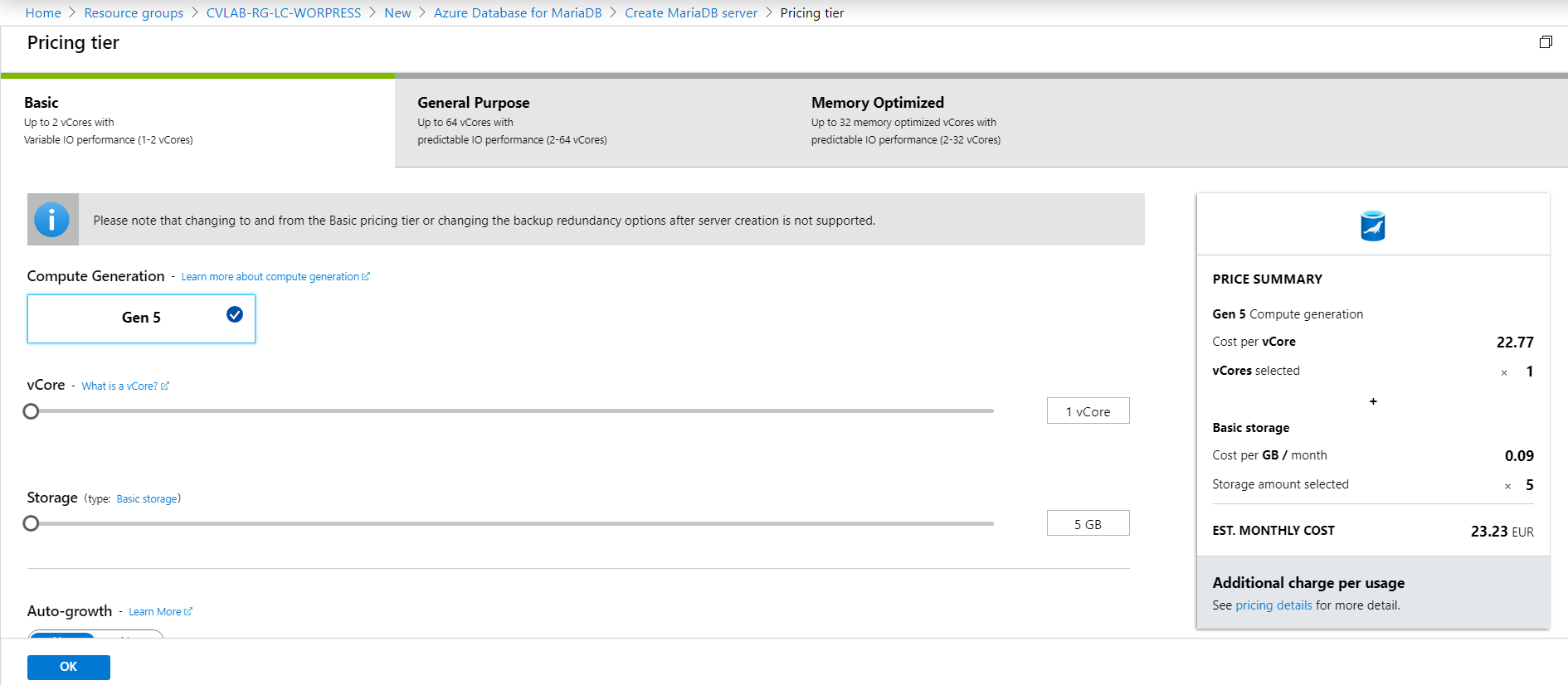
Task: Click the blue info icon in notice banner
Action: [52, 220]
